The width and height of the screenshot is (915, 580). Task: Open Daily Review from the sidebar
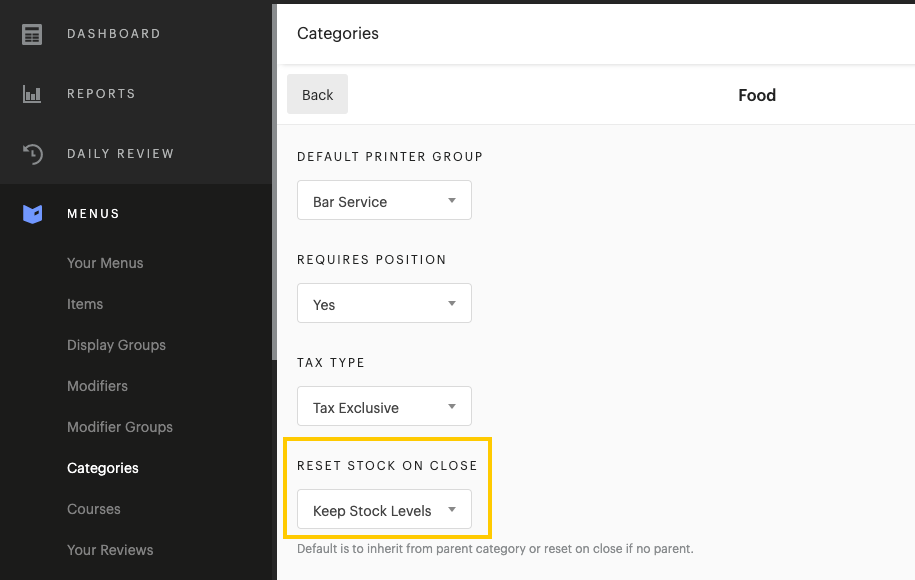(x=120, y=154)
